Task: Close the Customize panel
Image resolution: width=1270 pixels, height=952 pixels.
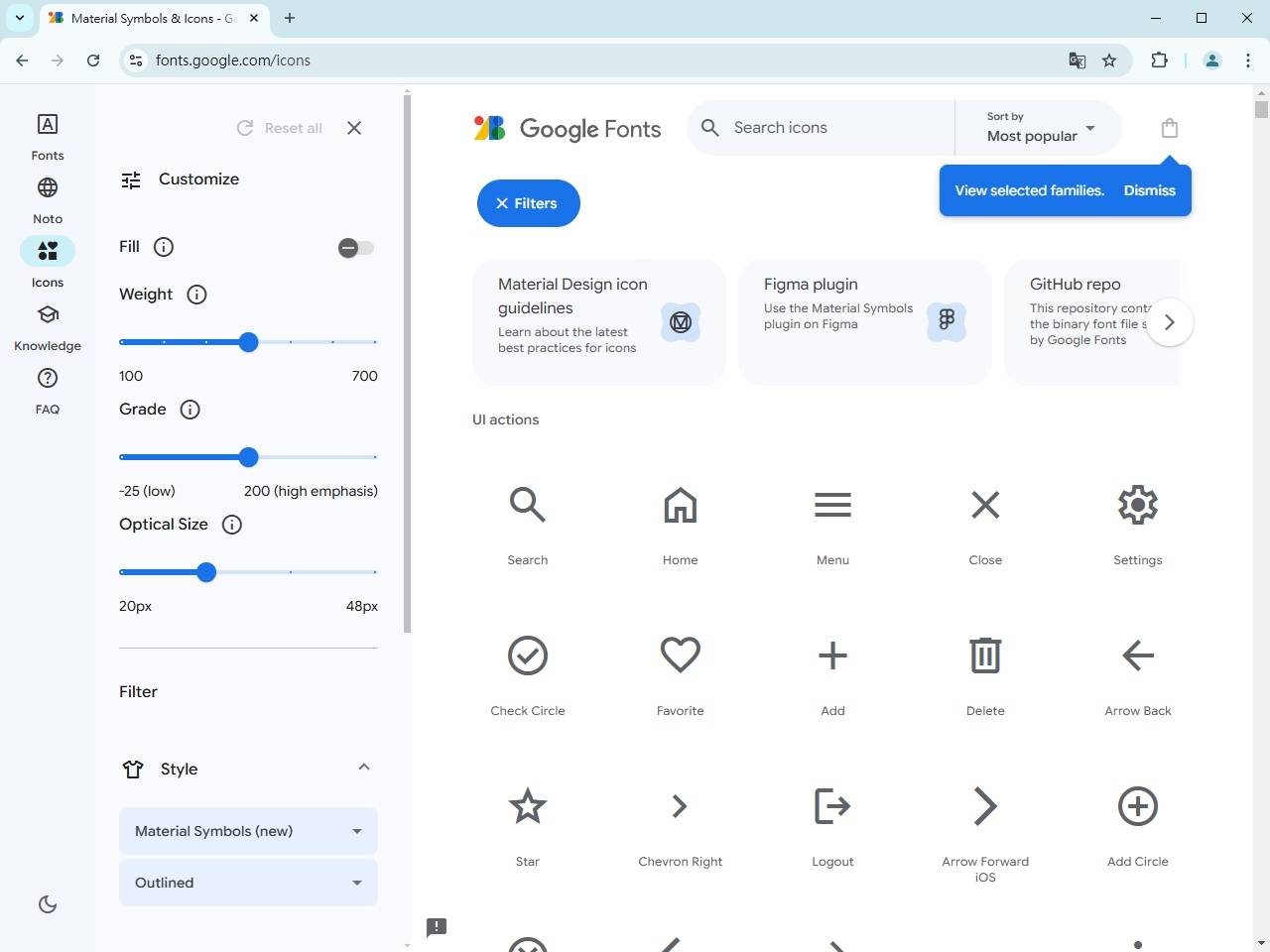Action: pyautogui.click(x=354, y=128)
